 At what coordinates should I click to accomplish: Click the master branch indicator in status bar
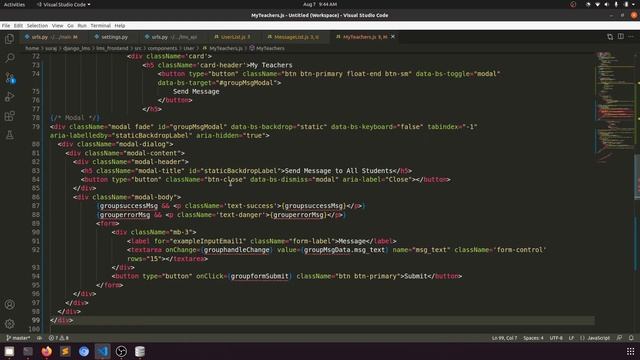[x=18, y=338]
